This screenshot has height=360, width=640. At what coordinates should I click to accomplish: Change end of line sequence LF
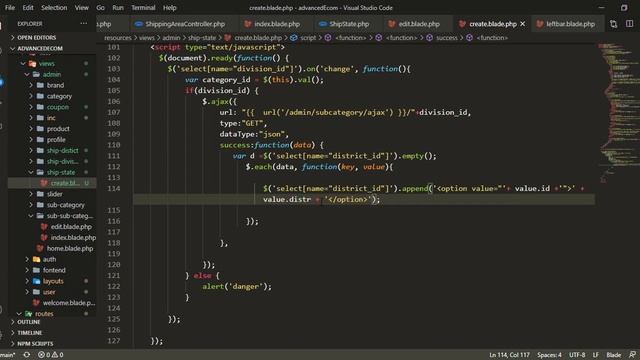(x=596, y=355)
